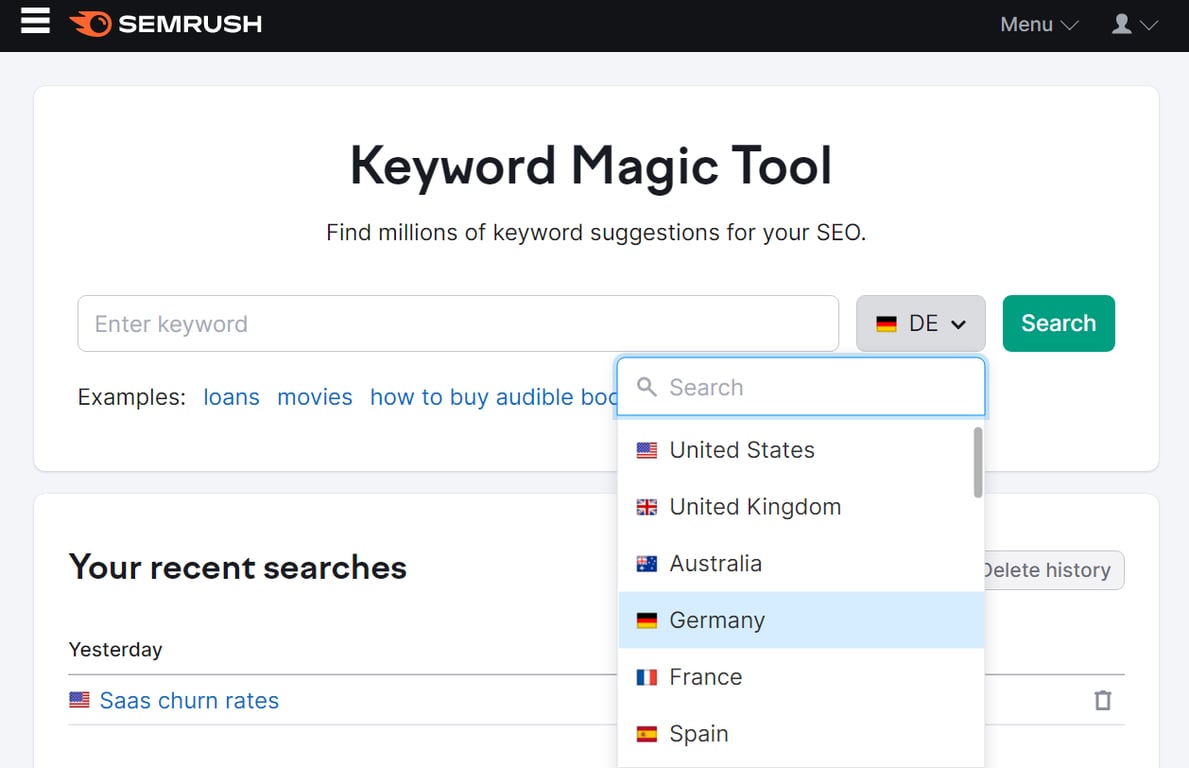
Task: Select Germany from the country list
Action: tap(717, 620)
